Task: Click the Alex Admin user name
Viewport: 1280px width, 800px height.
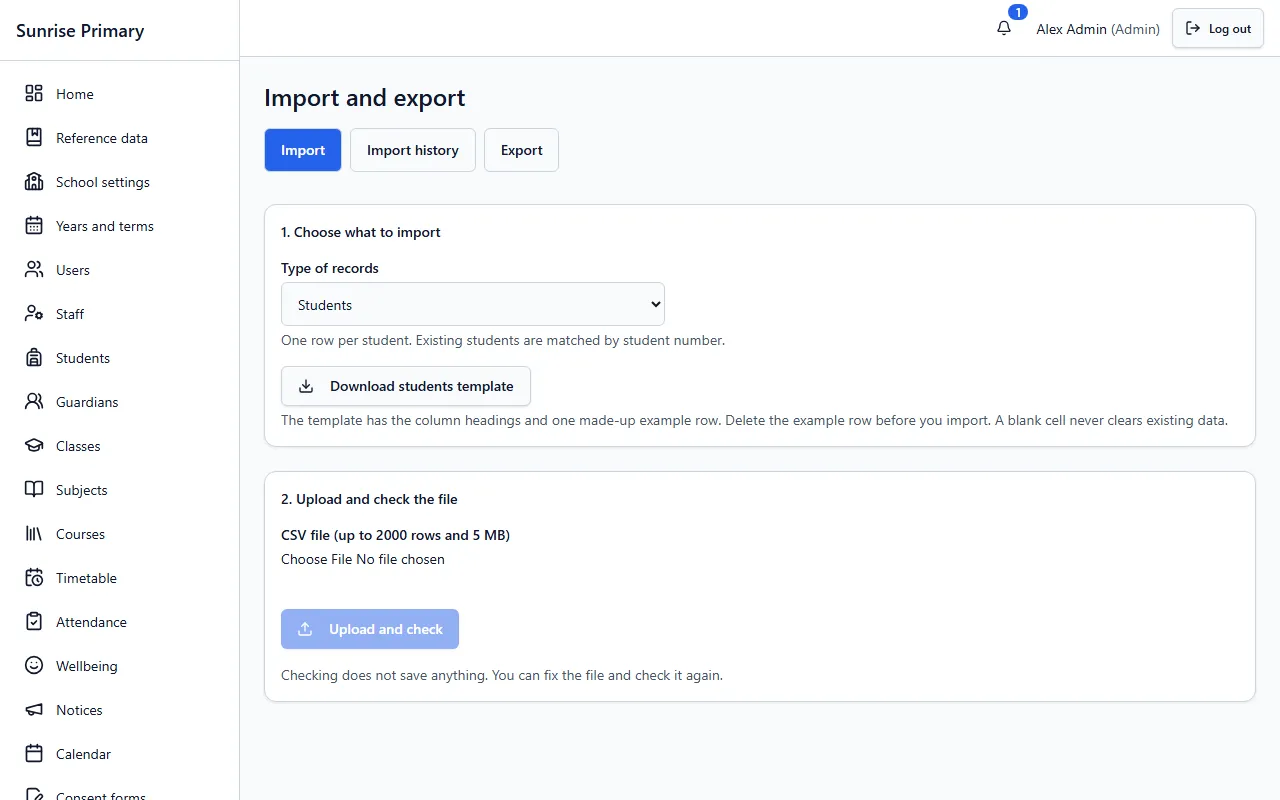Action: [x=1071, y=29]
